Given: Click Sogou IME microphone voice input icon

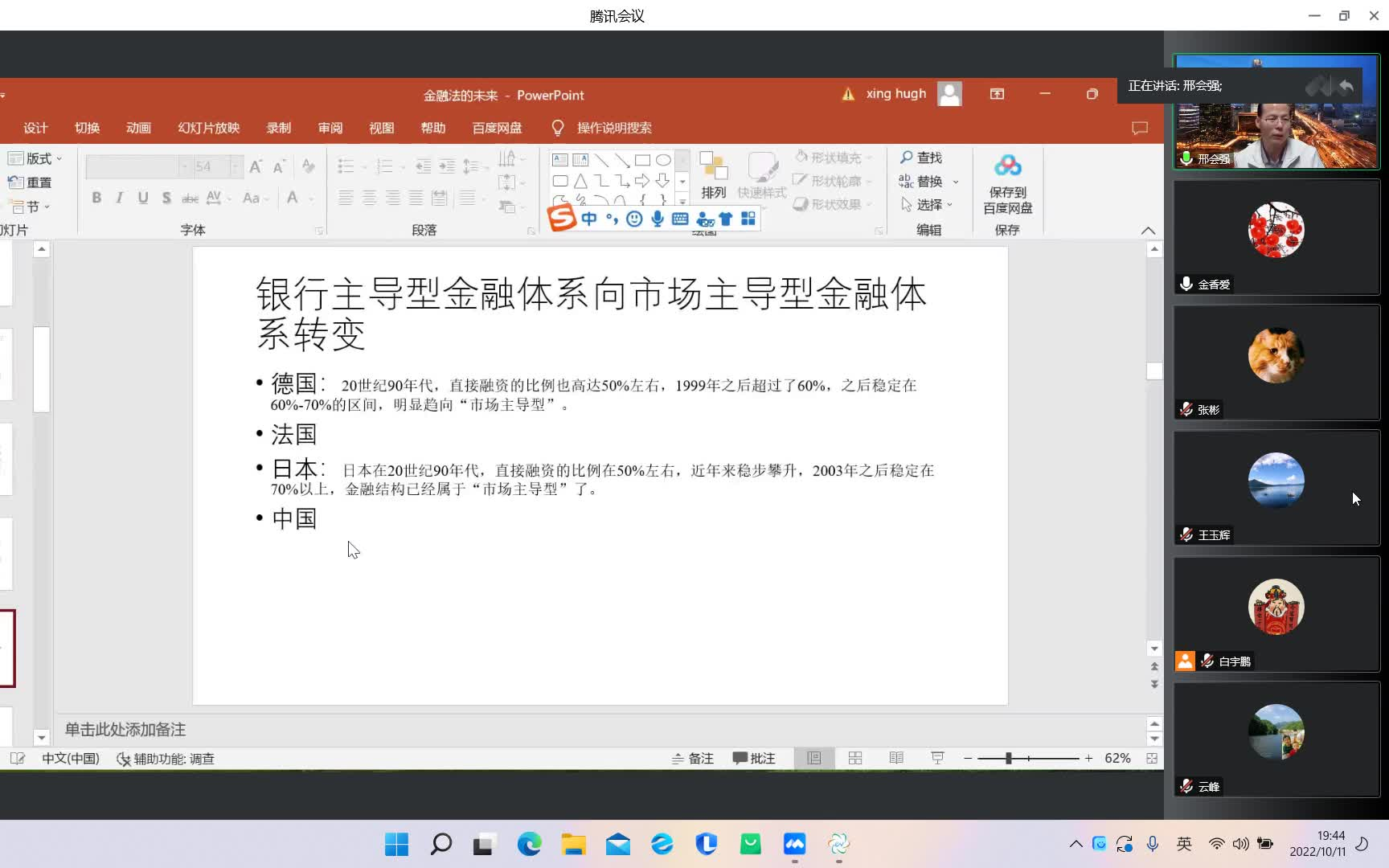Looking at the screenshot, I should pyautogui.click(x=658, y=219).
